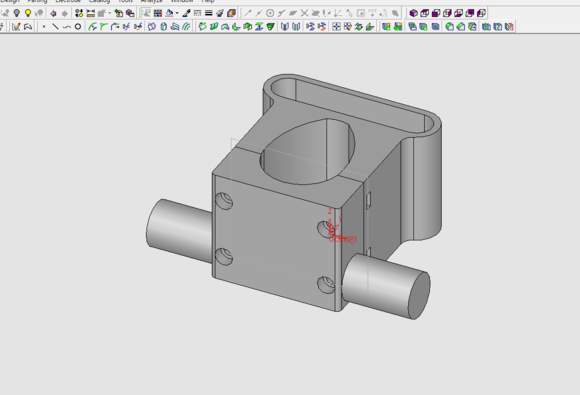The height and width of the screenshot is (395, 580).
Task: Select the lower-right bolt hole on front face
Action: click(326, 285)
